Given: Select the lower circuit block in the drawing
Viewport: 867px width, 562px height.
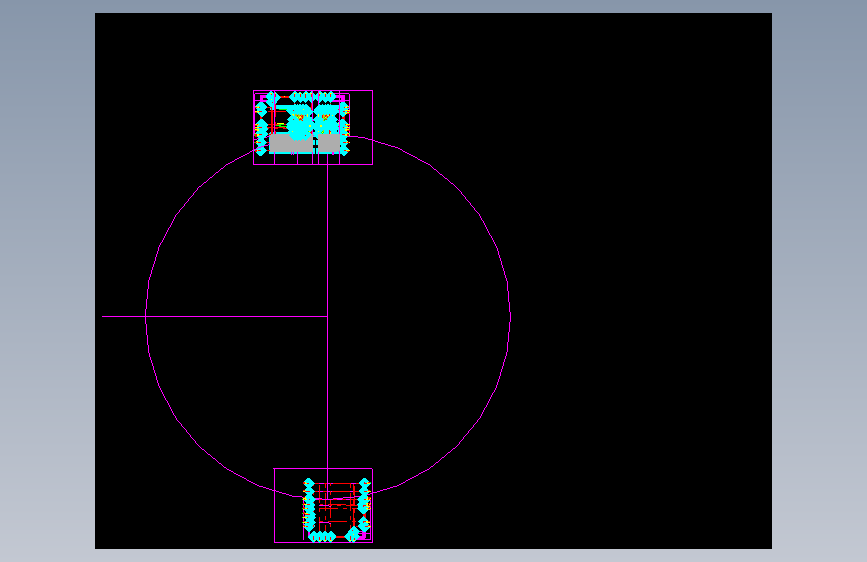Looking at the screenshot, I should (323, 505).
